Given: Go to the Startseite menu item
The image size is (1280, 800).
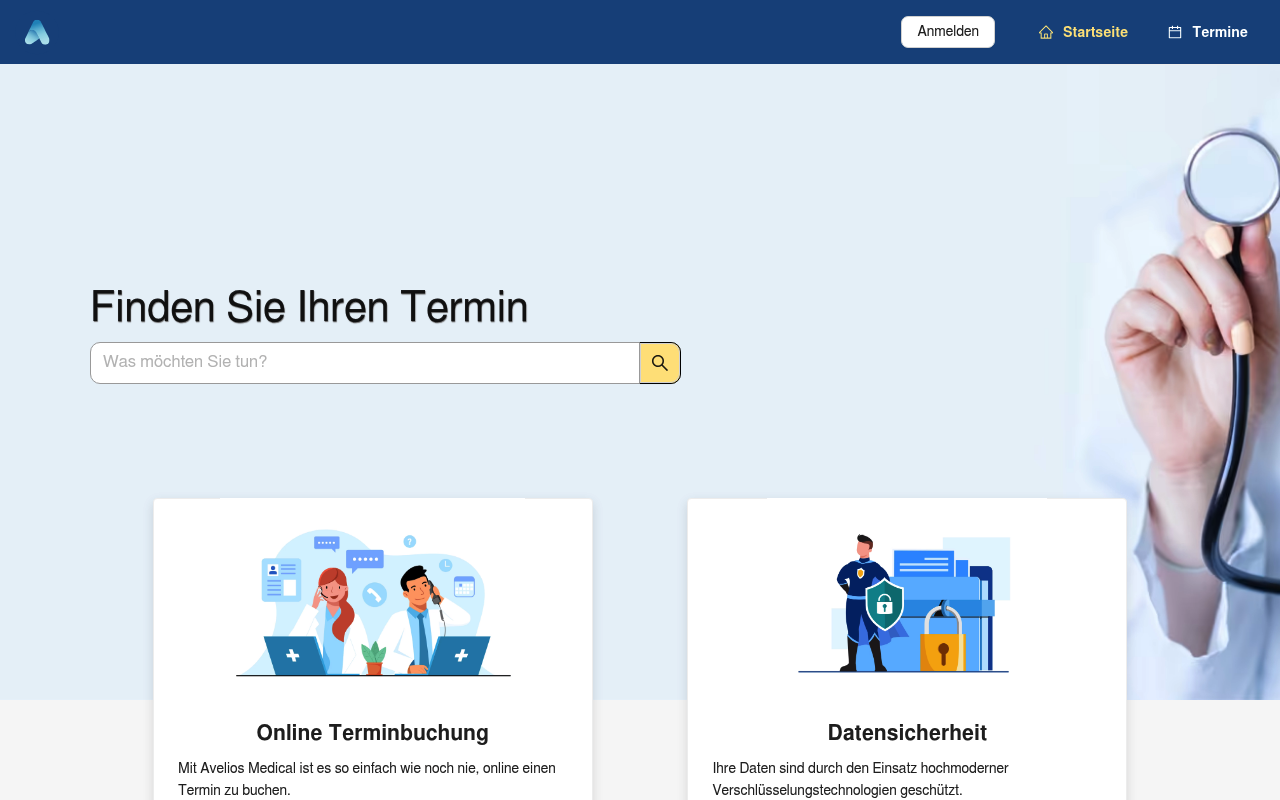Looking at the screenshot, I should click(x=1083, y=32).
